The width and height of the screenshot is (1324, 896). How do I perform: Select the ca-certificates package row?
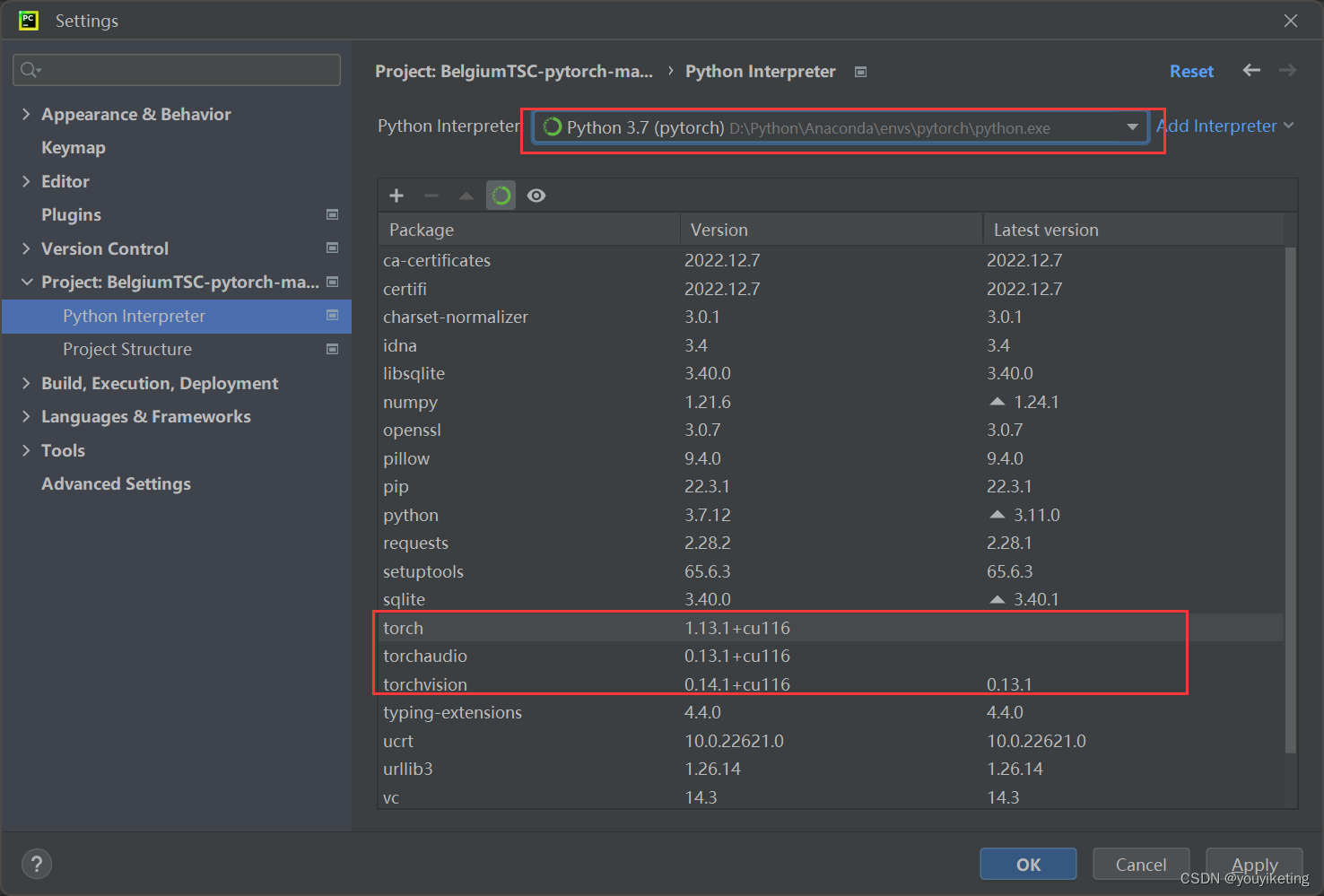click(831, 260)
